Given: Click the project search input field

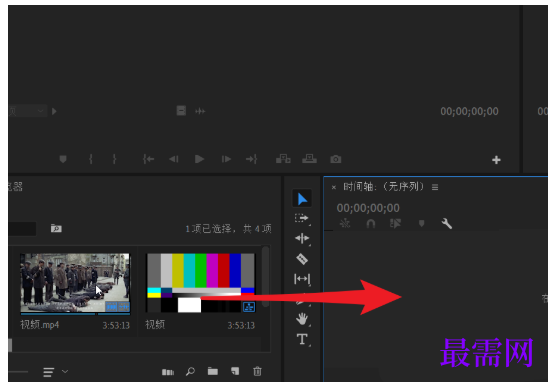Looking at the screenshot, I should click(22, 229).
